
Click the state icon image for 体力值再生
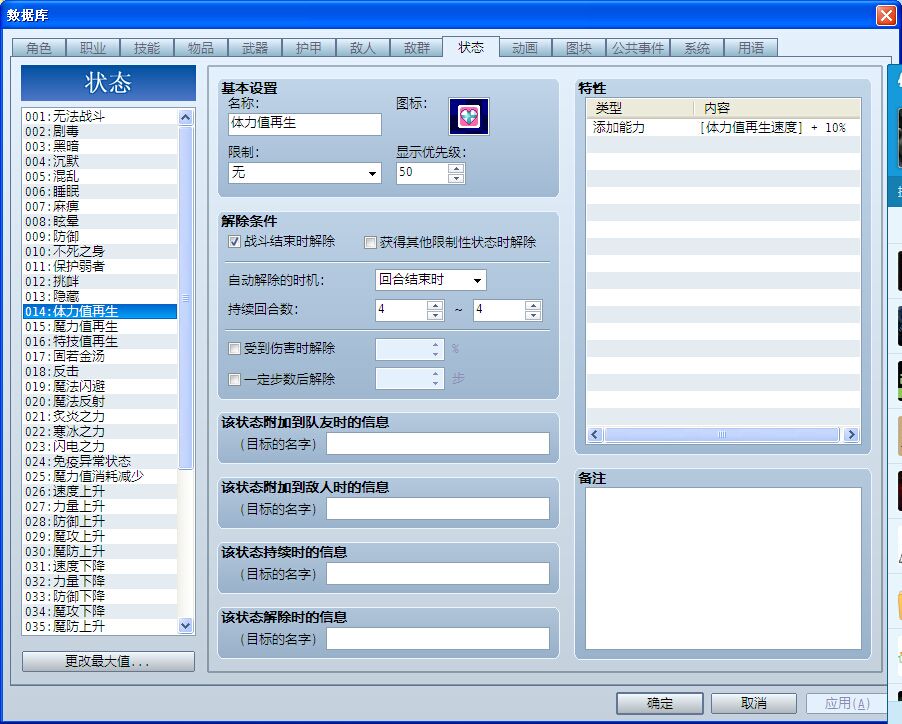[x=469, y=117]
